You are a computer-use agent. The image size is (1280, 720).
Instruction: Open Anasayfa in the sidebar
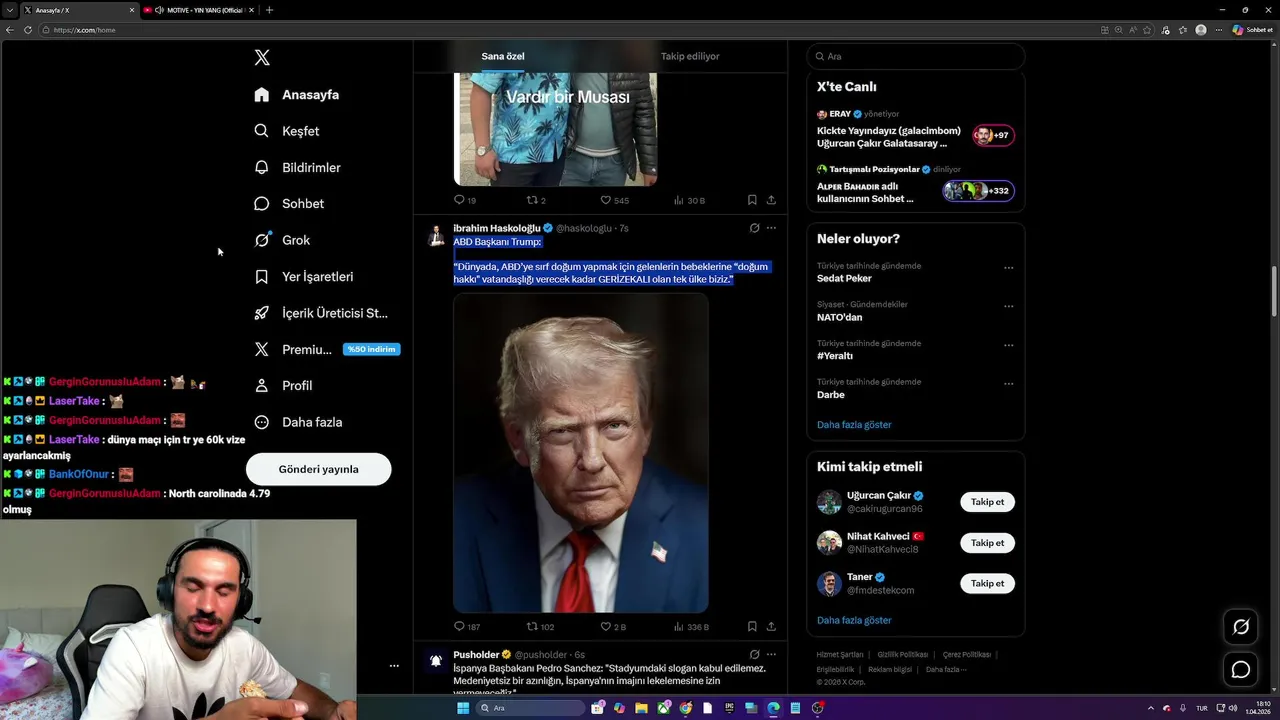click(x=297, y=95)
